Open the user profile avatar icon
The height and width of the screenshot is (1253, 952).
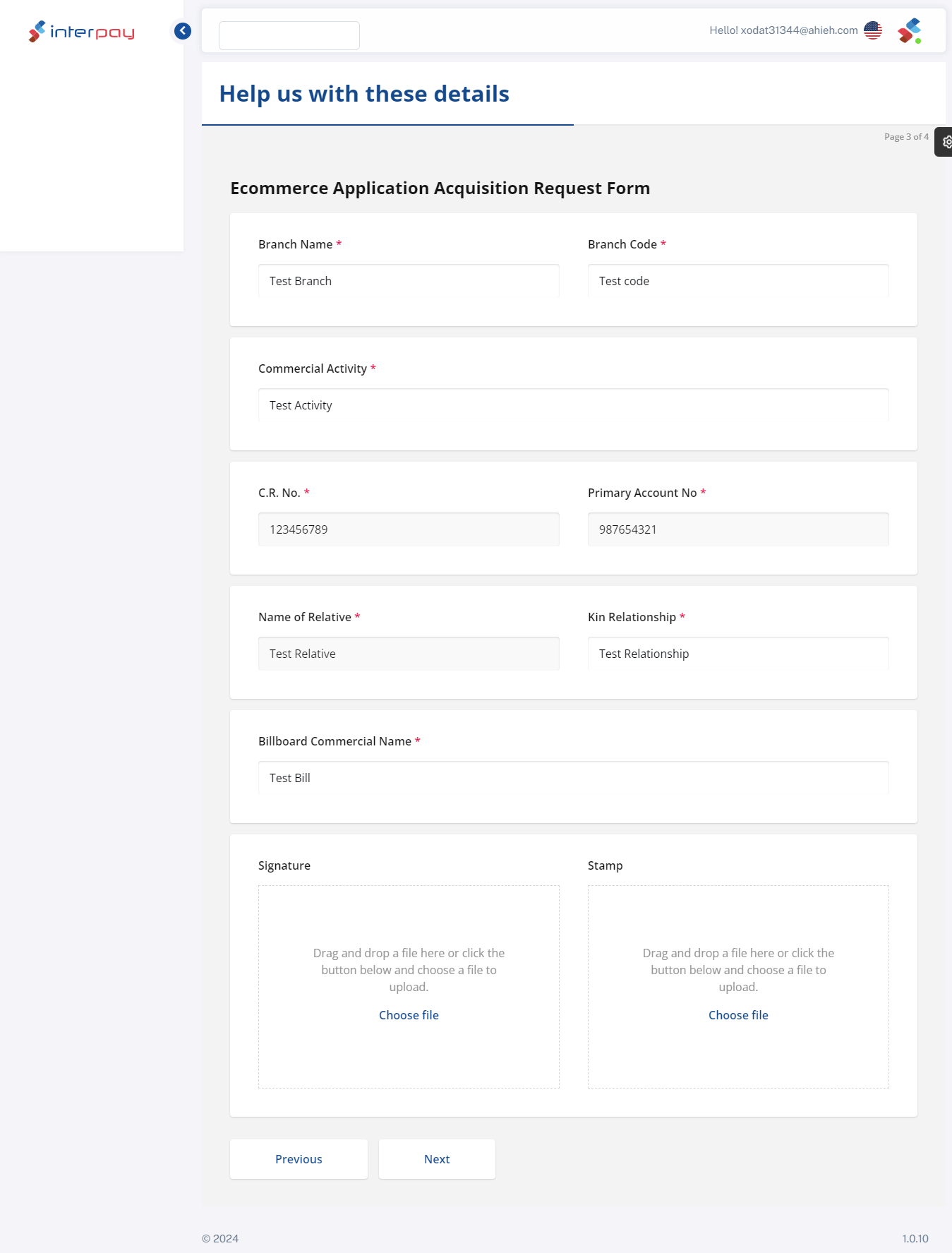point(910,31)
